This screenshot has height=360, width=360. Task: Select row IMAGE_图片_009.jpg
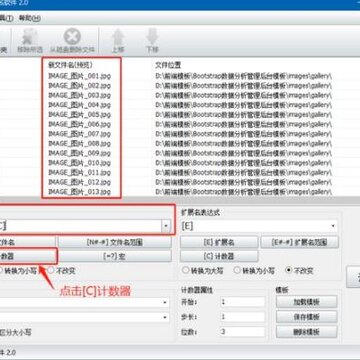click(79, 153)
